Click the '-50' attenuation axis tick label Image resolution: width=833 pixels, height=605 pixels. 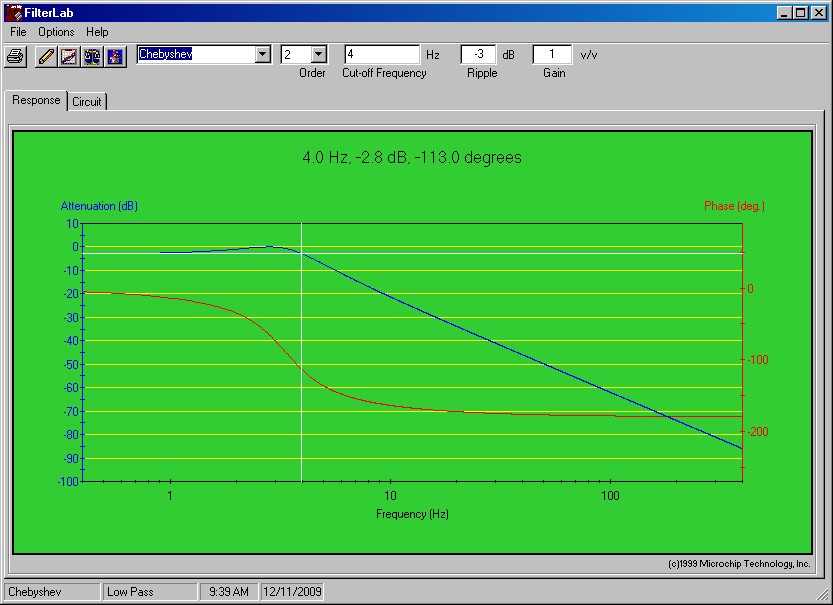71,364
